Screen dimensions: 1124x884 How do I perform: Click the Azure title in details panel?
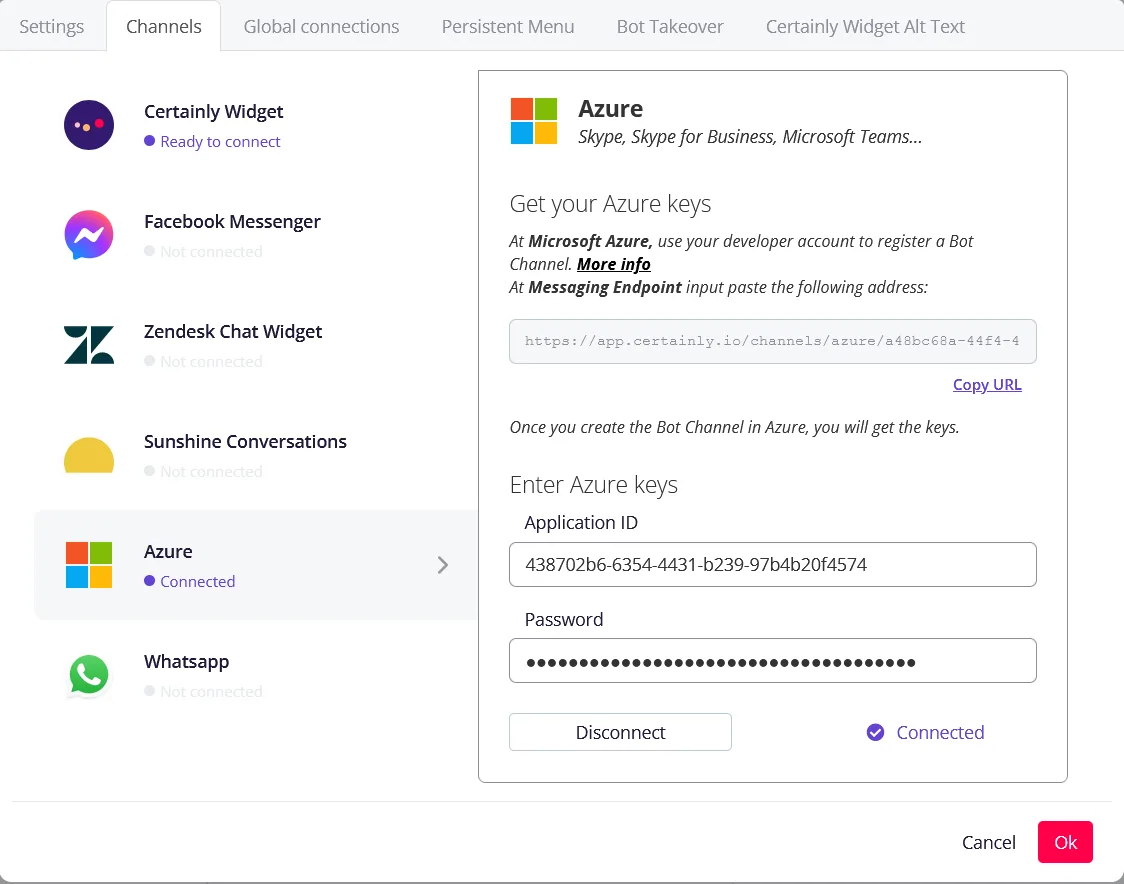click(x=611, y=109)
